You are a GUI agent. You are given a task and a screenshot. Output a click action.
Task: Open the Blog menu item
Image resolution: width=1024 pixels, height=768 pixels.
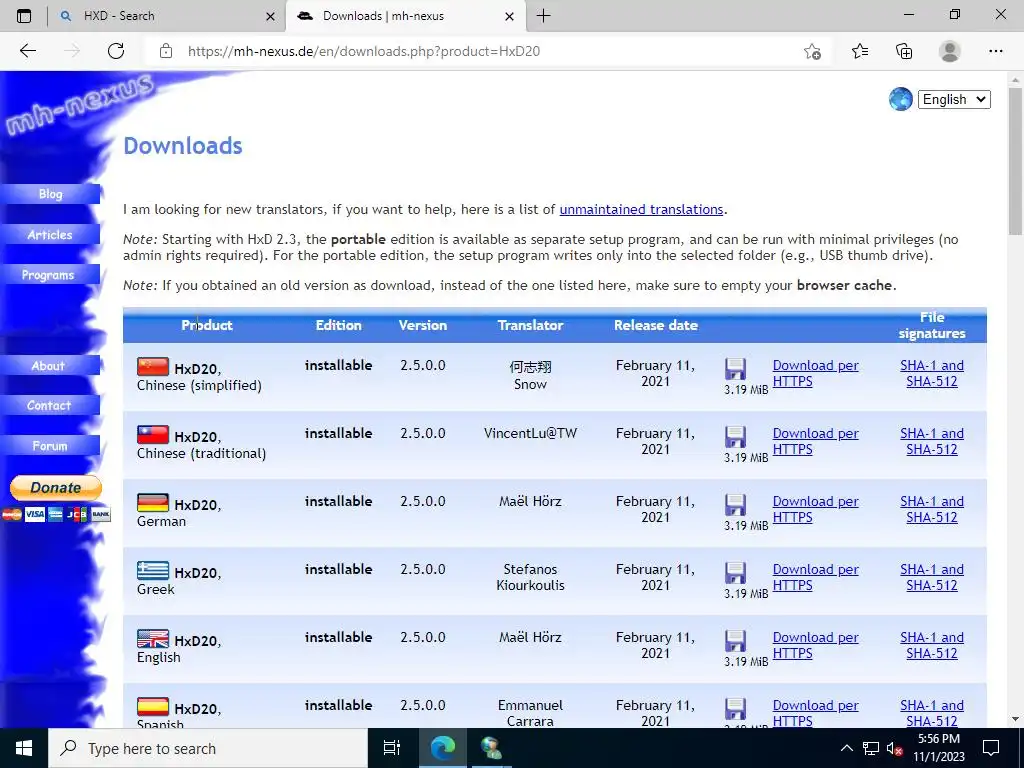pyautogui.click(x=50, y=194)
